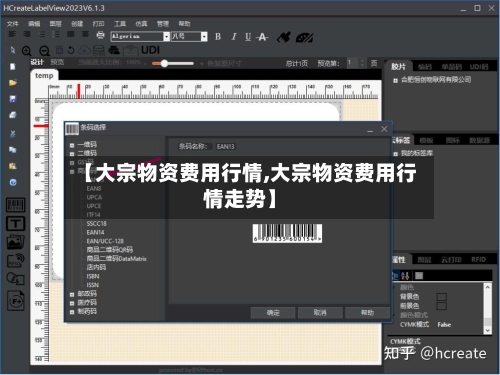Click the Bold formatting button
500x375 pixels.
(x=218, y=37)
